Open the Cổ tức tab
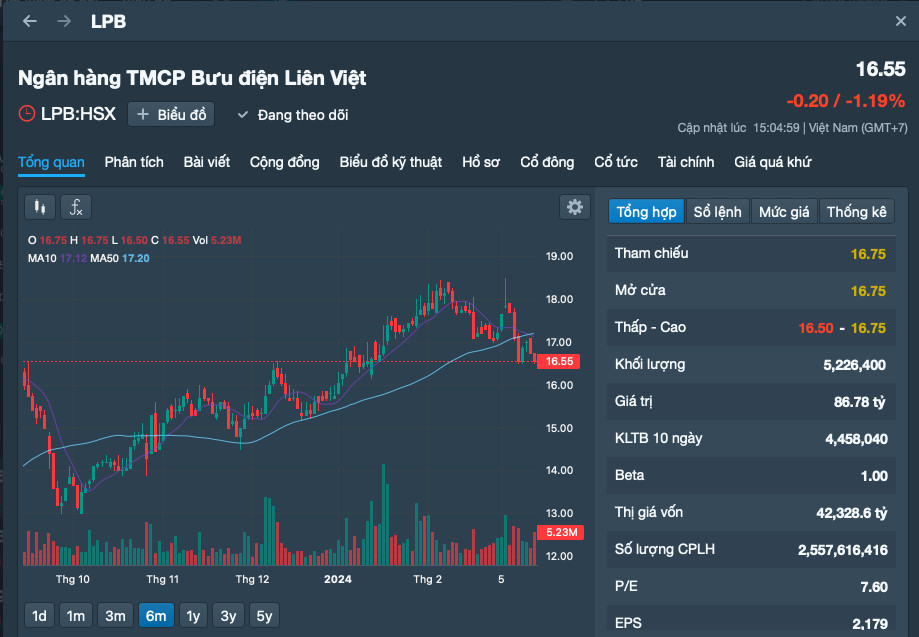The image size is (919, 637). (x=615, y=162)
